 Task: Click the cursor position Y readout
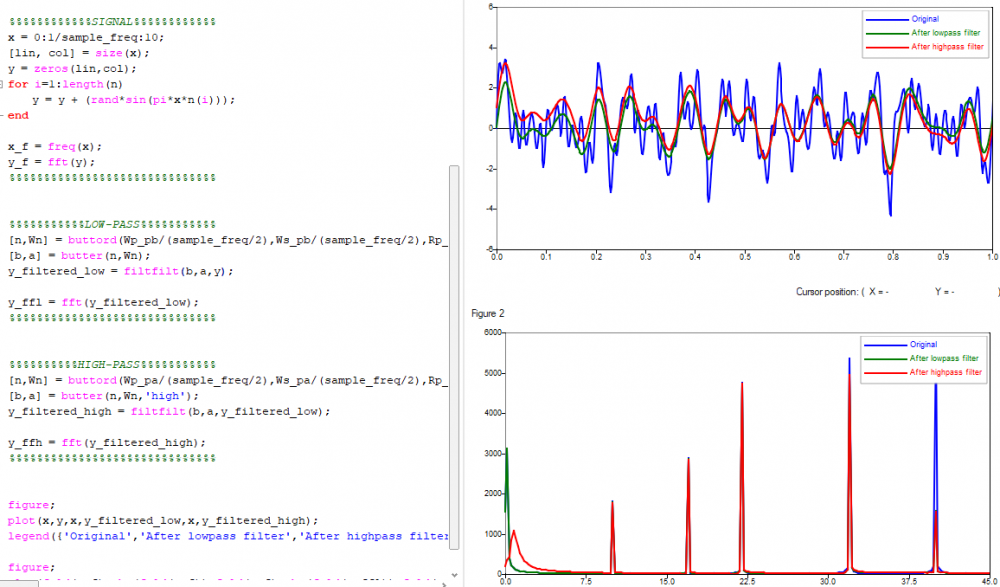point(945,292)
